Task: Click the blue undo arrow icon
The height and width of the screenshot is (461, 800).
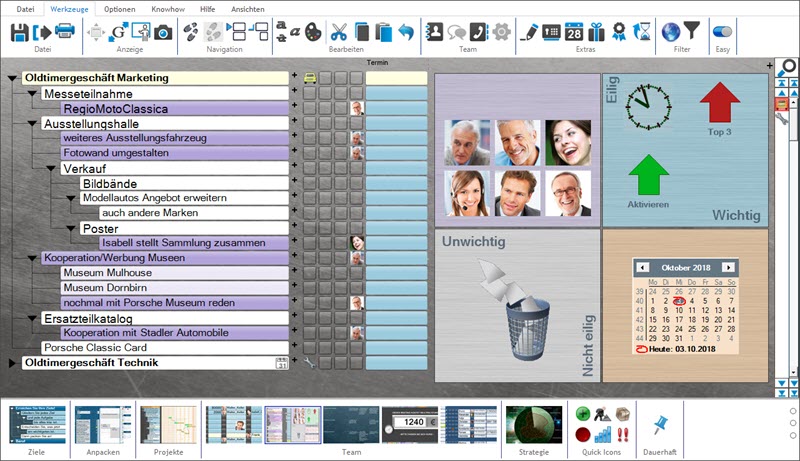Action: click(x=406, y=32)
